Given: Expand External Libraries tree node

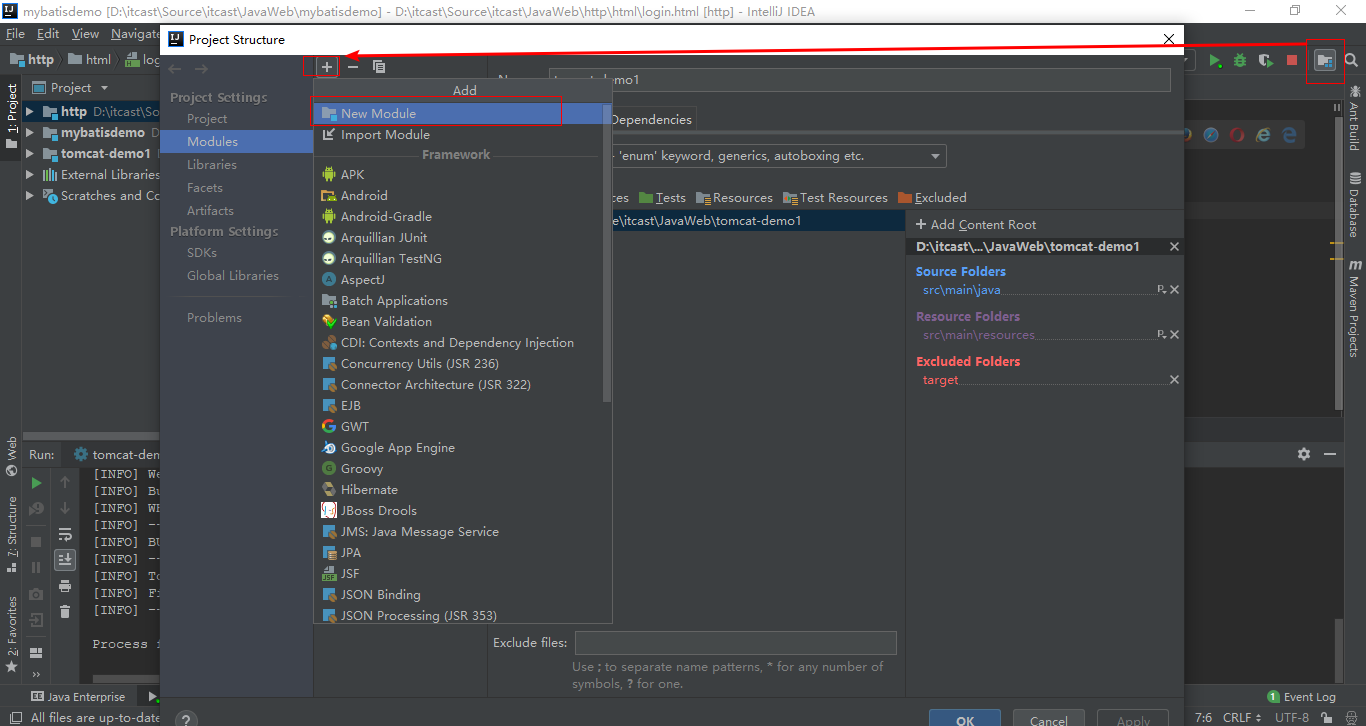Looking at the screenshot, I should [30, 175].
